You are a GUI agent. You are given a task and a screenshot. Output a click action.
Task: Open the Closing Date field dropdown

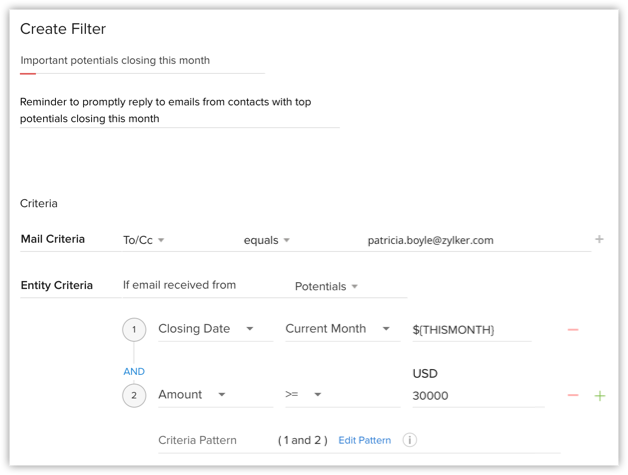click(215, 329)
